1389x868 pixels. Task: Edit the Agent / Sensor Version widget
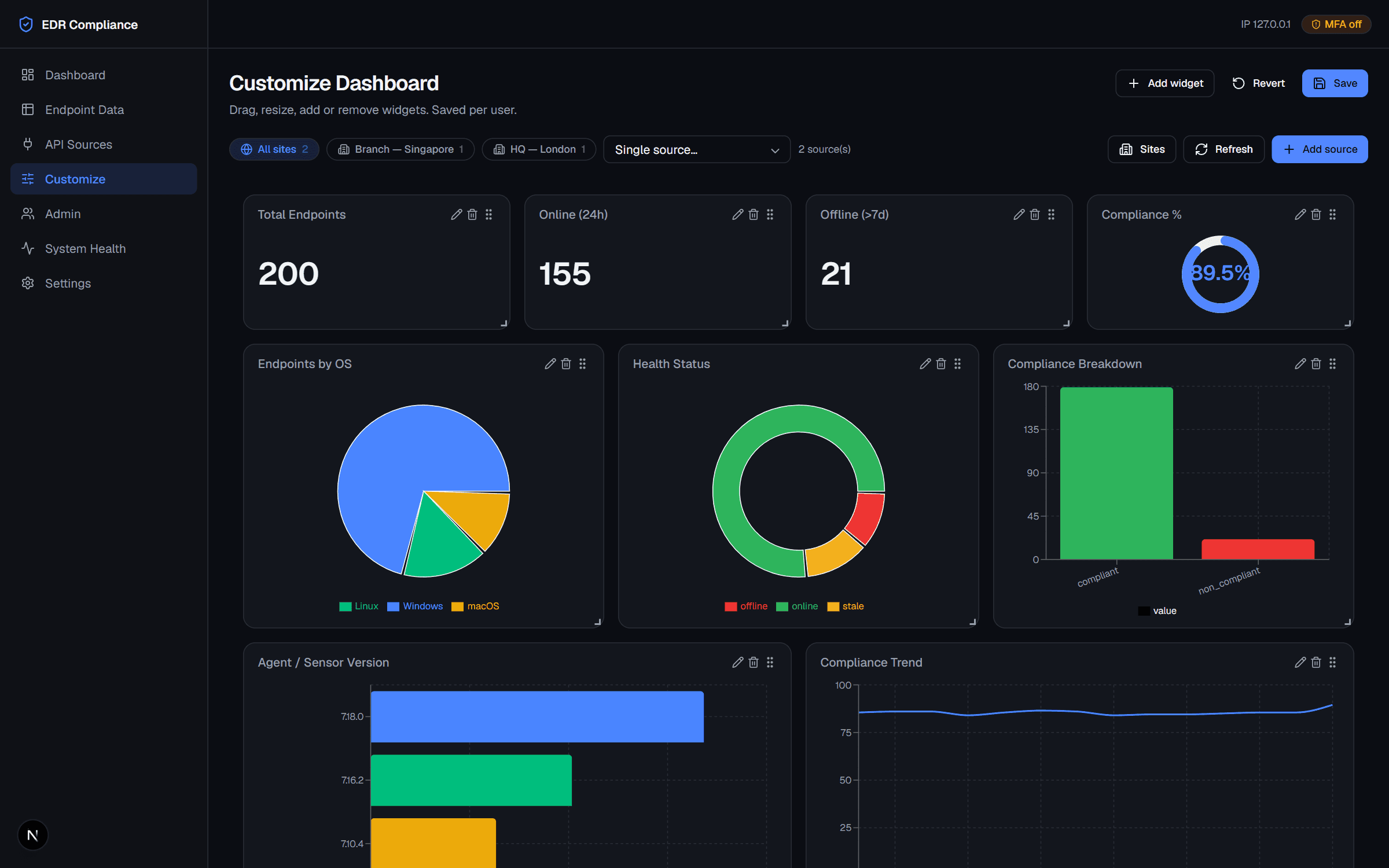pos(738,663)
